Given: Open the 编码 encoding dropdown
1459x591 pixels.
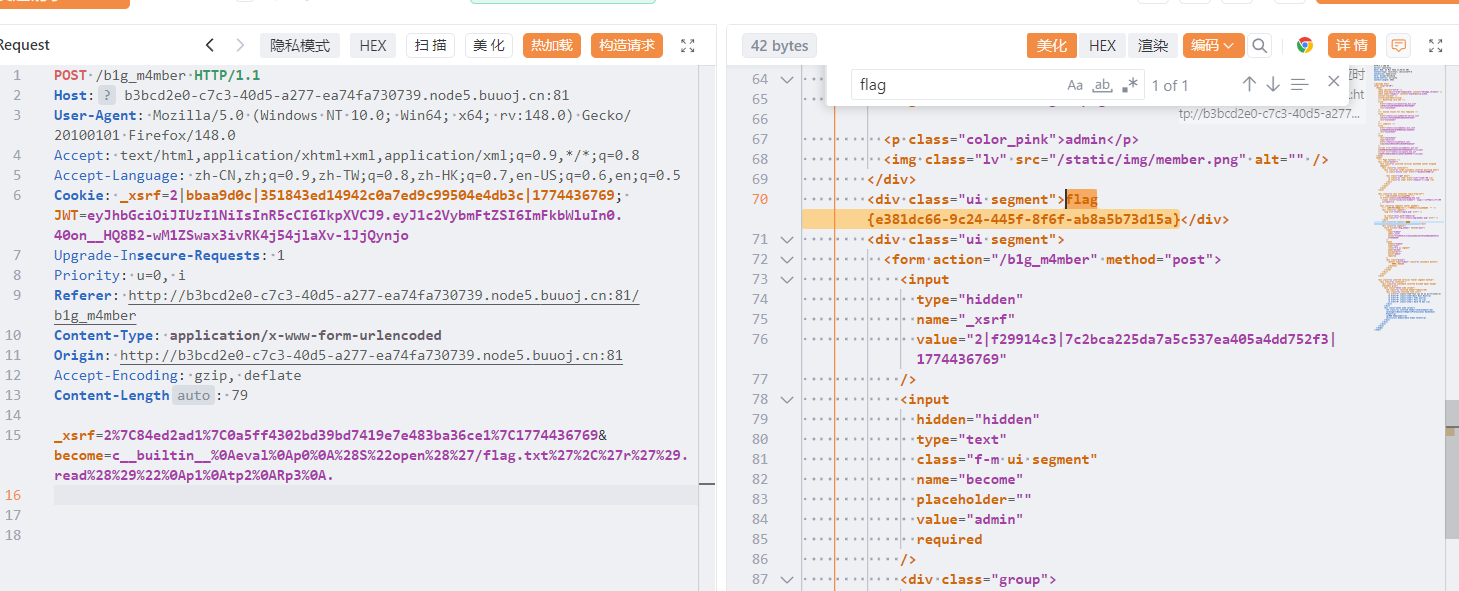Looking at the screenshot, I should [x=1213, y=45].
